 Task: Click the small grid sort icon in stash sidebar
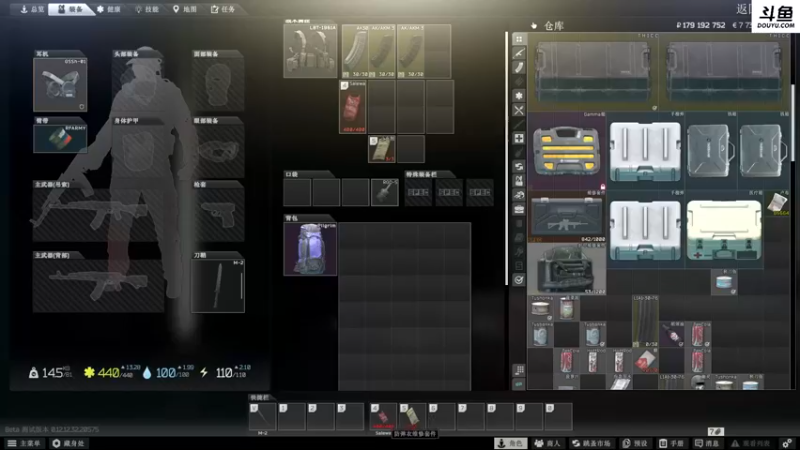(519, 370)
